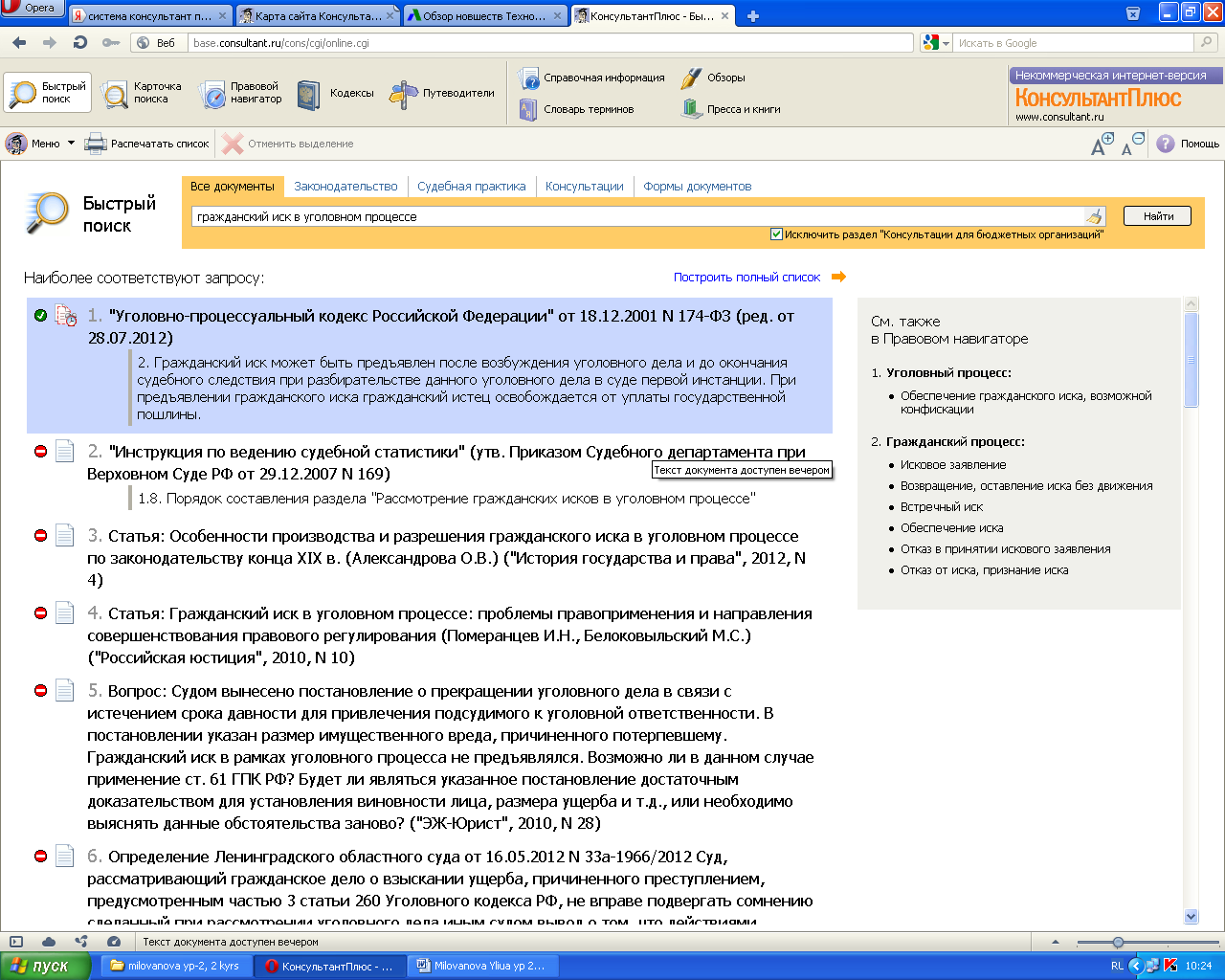Open Справочная информация
1225x980 pixels.
click(591, 78)
